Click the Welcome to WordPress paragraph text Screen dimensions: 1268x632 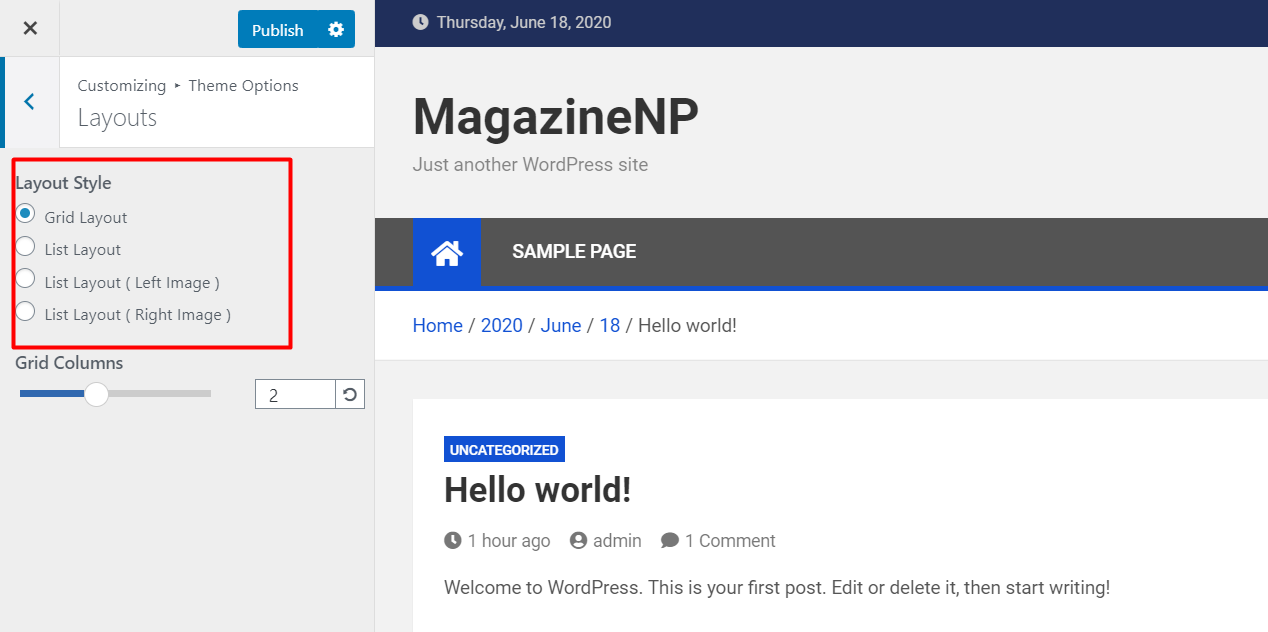777,588
